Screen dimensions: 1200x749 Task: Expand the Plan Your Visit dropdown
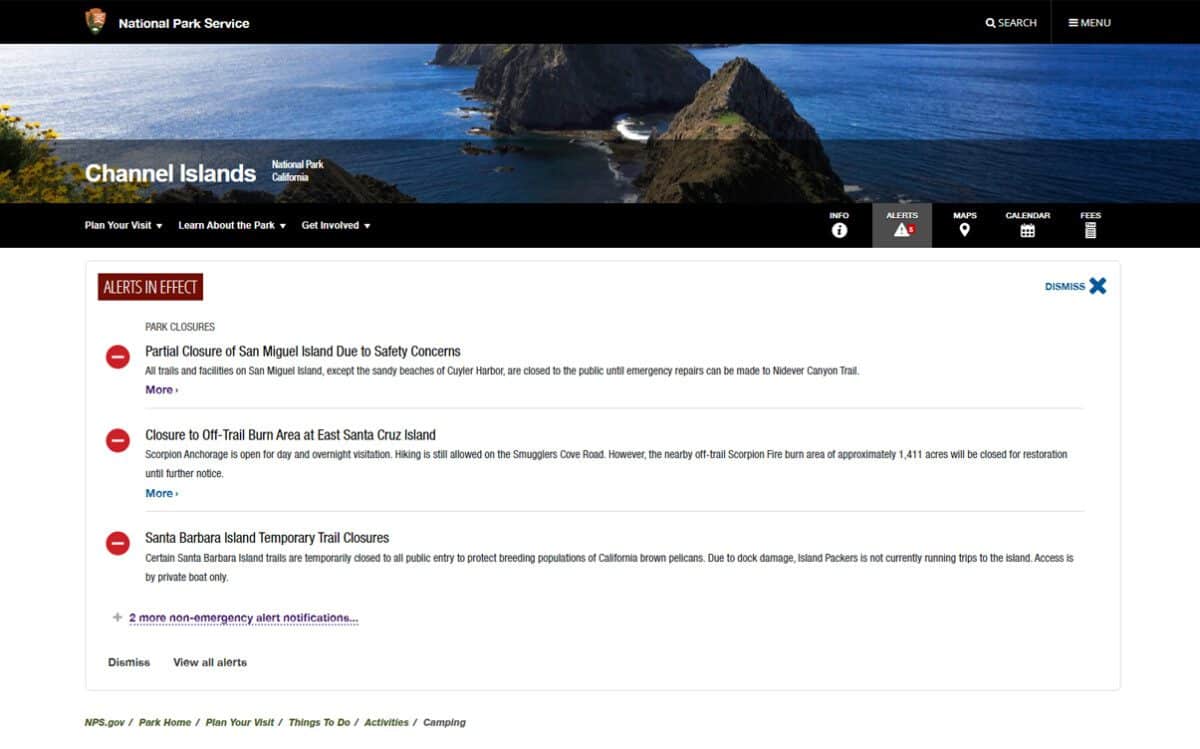124,226
